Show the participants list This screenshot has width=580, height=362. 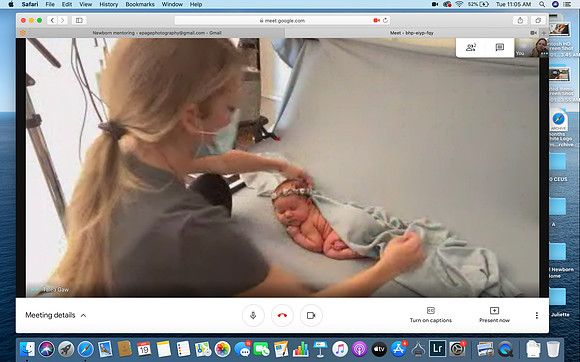click(471, 47)
